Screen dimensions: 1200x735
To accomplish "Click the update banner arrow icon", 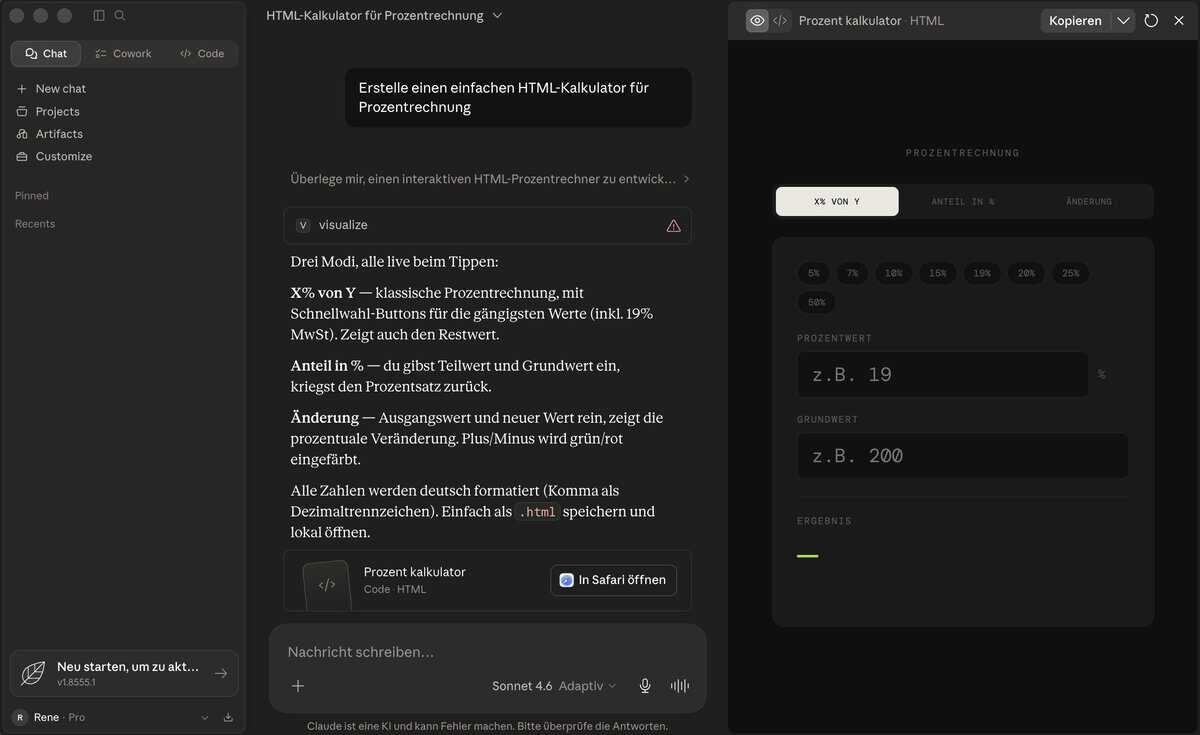I will pos(221,673).
